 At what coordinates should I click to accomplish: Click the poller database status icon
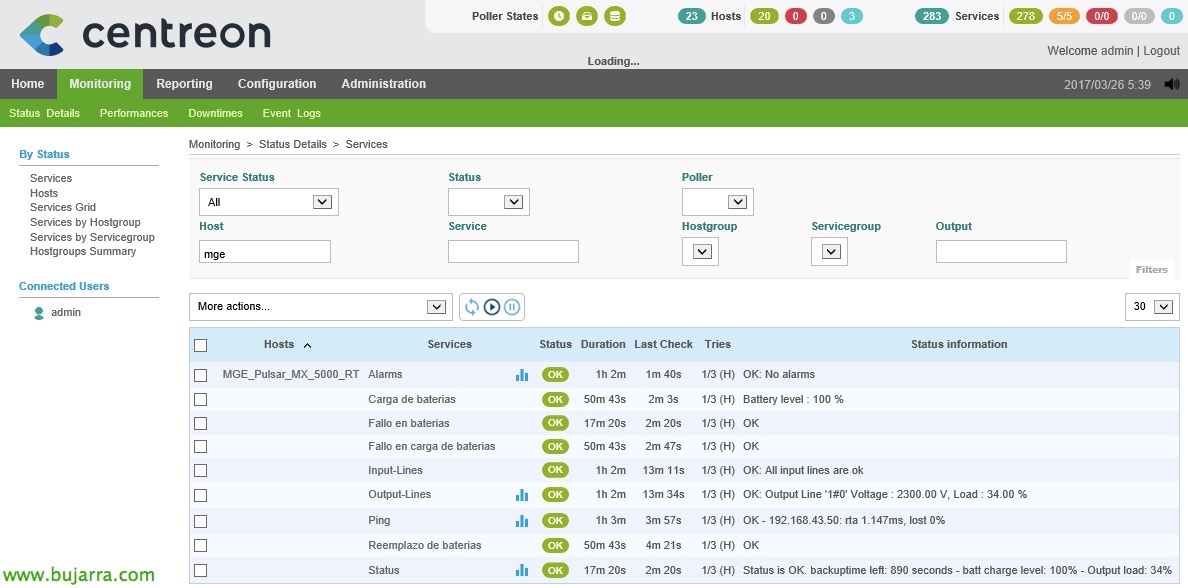tap(615, 16)
